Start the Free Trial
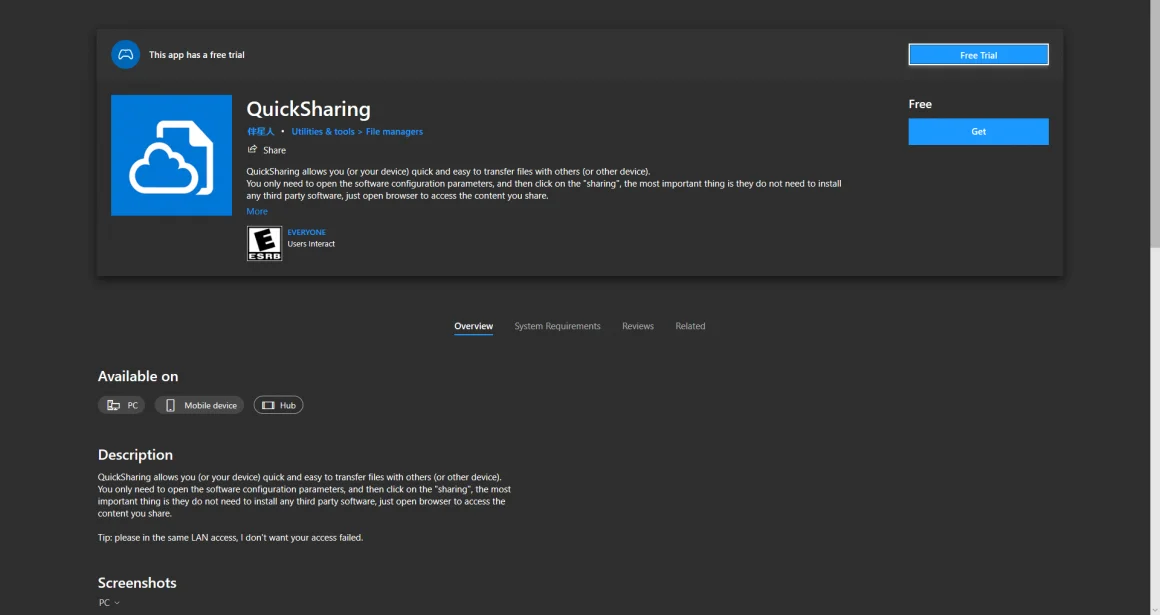 click(978, 55)
